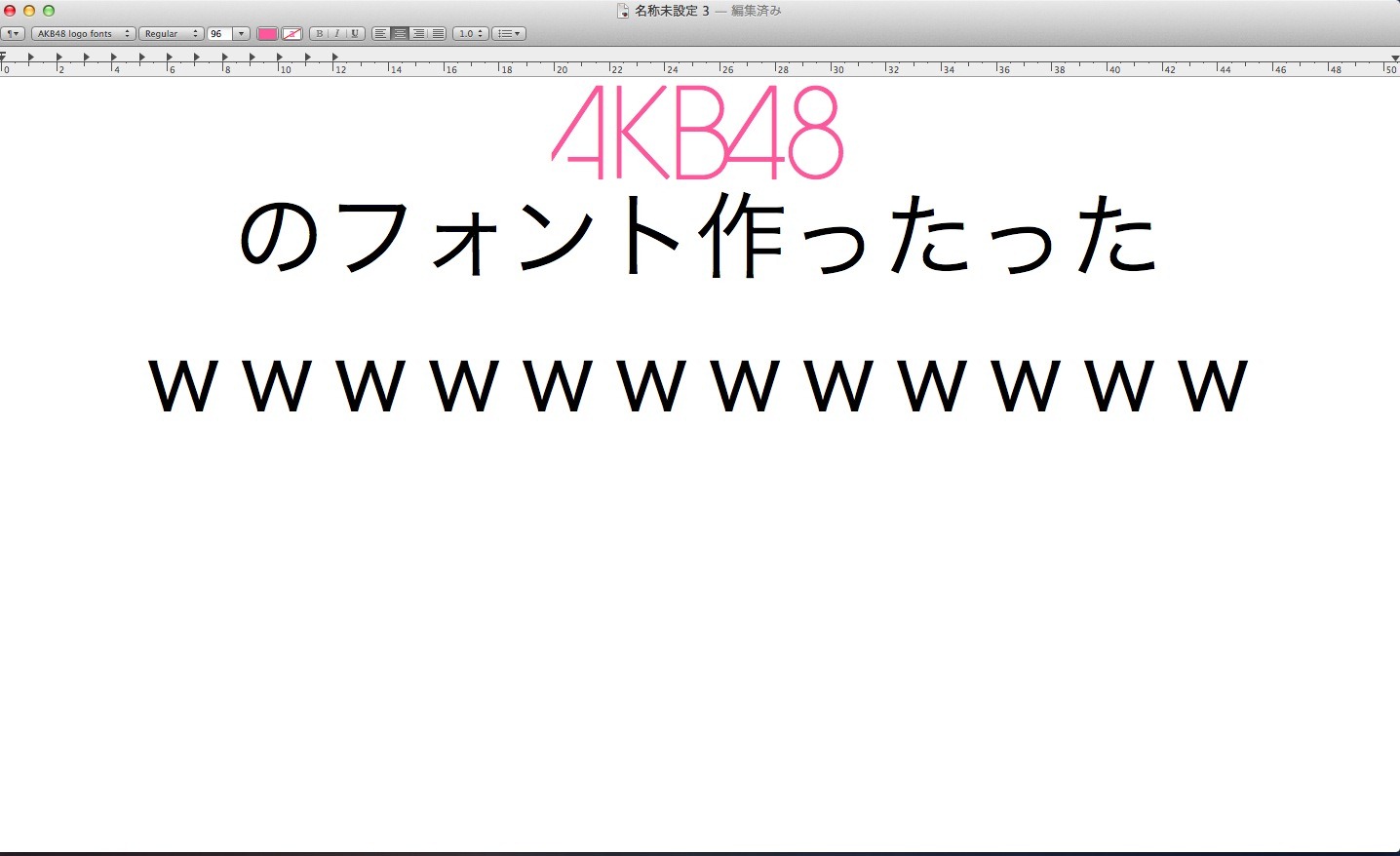Click the pink AKB48 logo text
The width and height of the screenshot is (1400, 856).
697,133
